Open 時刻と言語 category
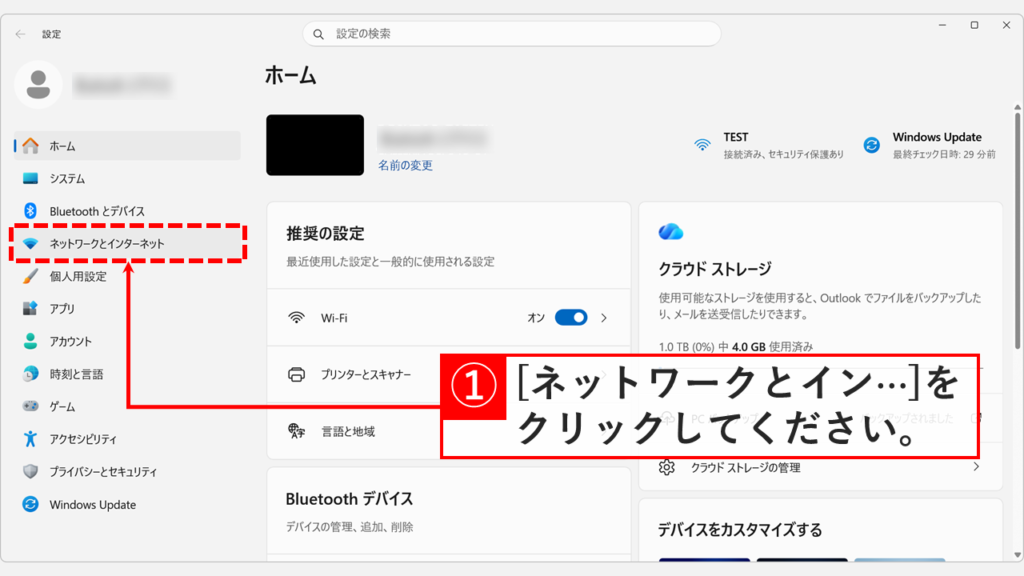The height and width of the screenshot is (576, 1024). (x=127, y=374)
